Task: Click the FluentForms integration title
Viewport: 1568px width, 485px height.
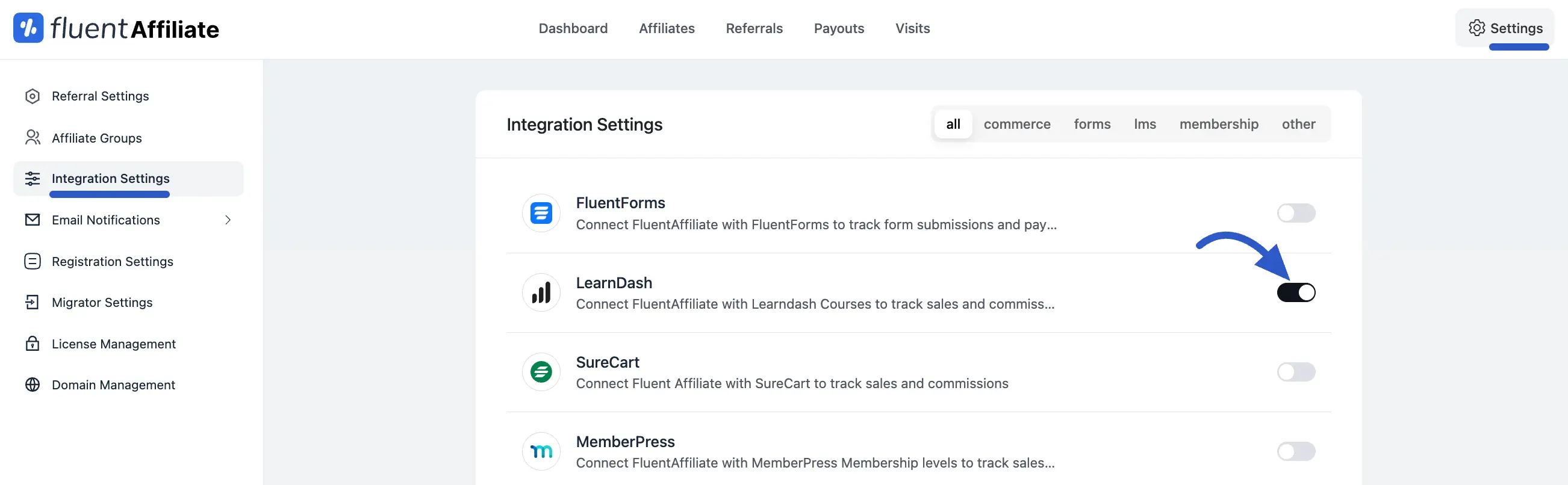Action: click(x=620, y=203)
